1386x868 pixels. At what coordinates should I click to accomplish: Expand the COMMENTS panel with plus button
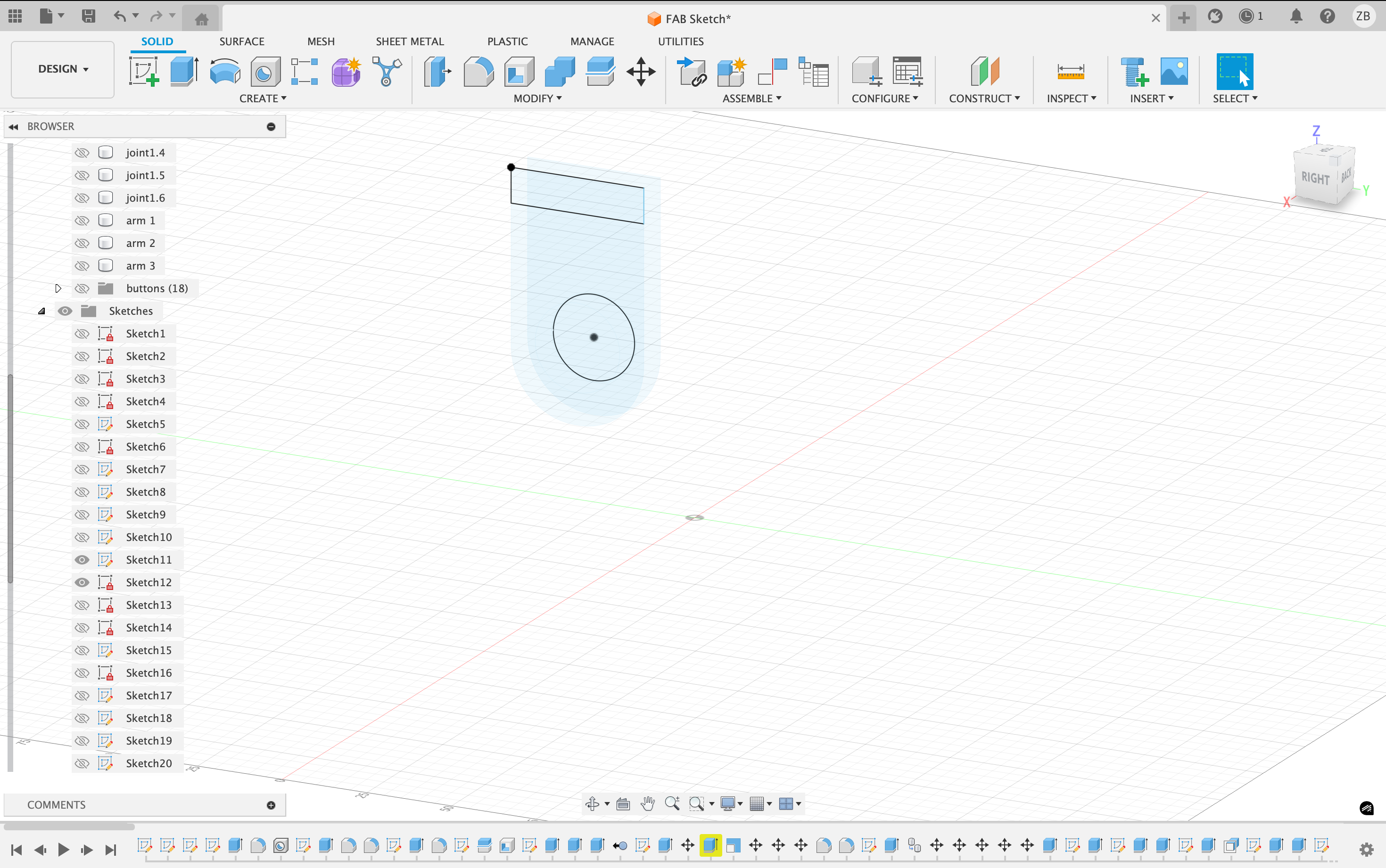pyautogui.click(x=271, y=805)
